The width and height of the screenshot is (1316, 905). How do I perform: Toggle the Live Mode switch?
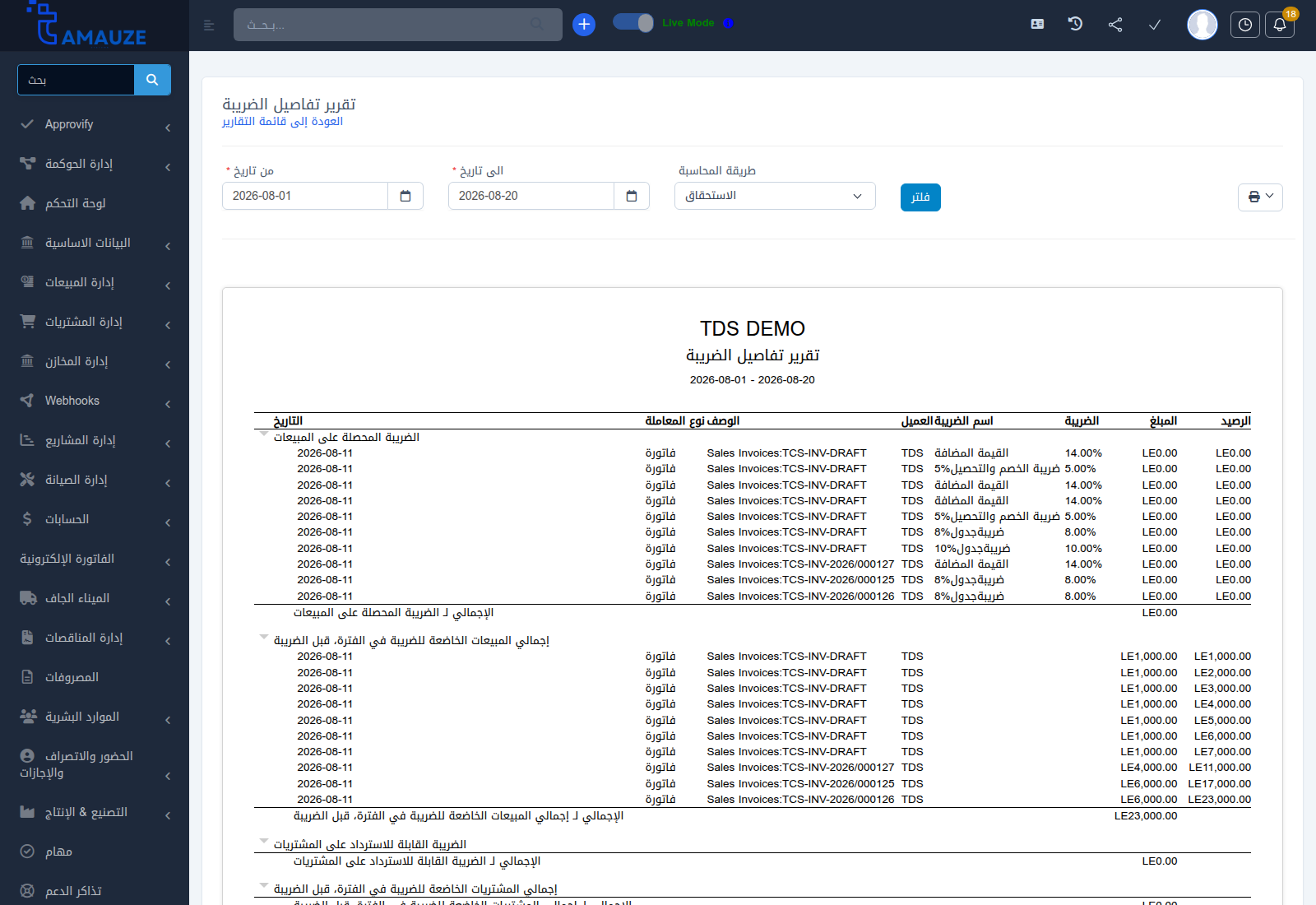click(633, 23)
